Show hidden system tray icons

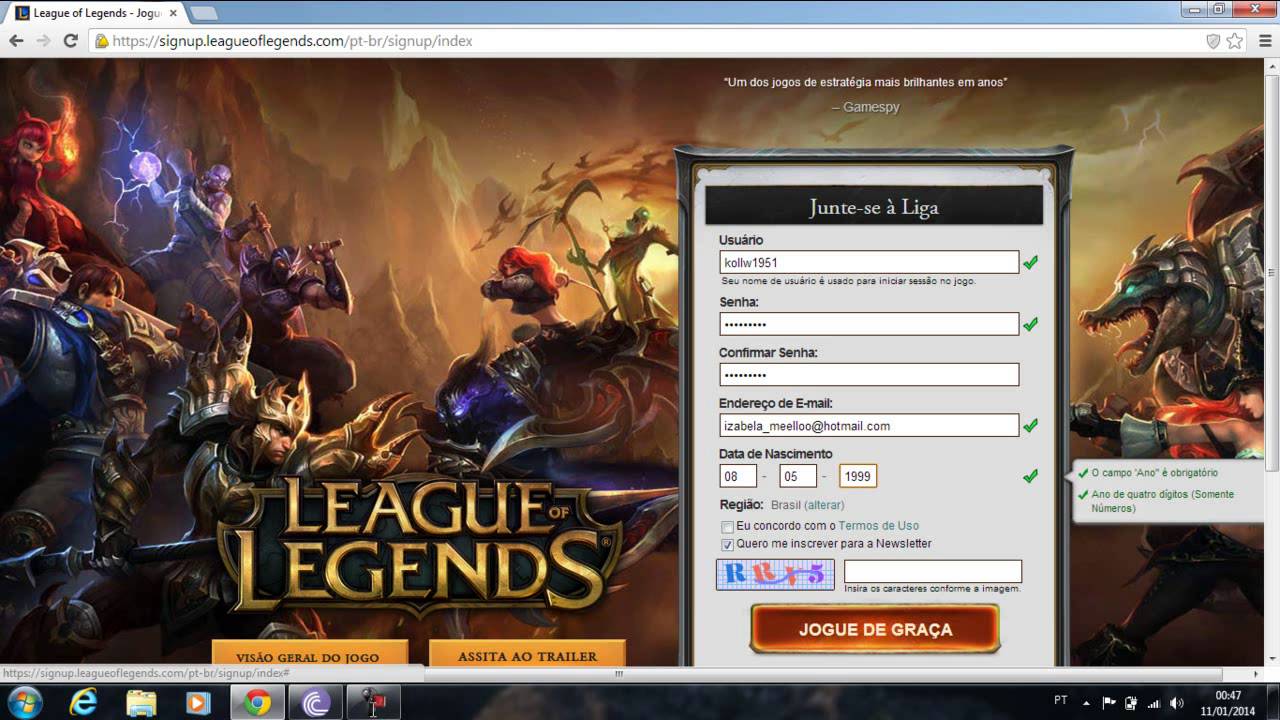1087,703
